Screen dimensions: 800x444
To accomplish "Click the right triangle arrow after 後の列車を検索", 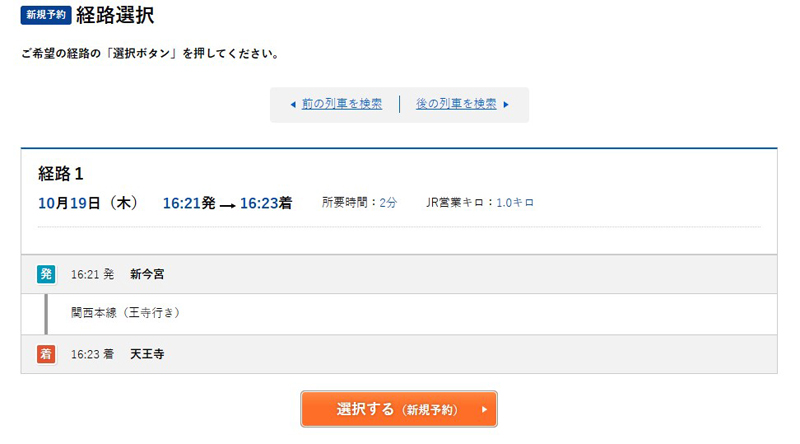I will (506, 105).
